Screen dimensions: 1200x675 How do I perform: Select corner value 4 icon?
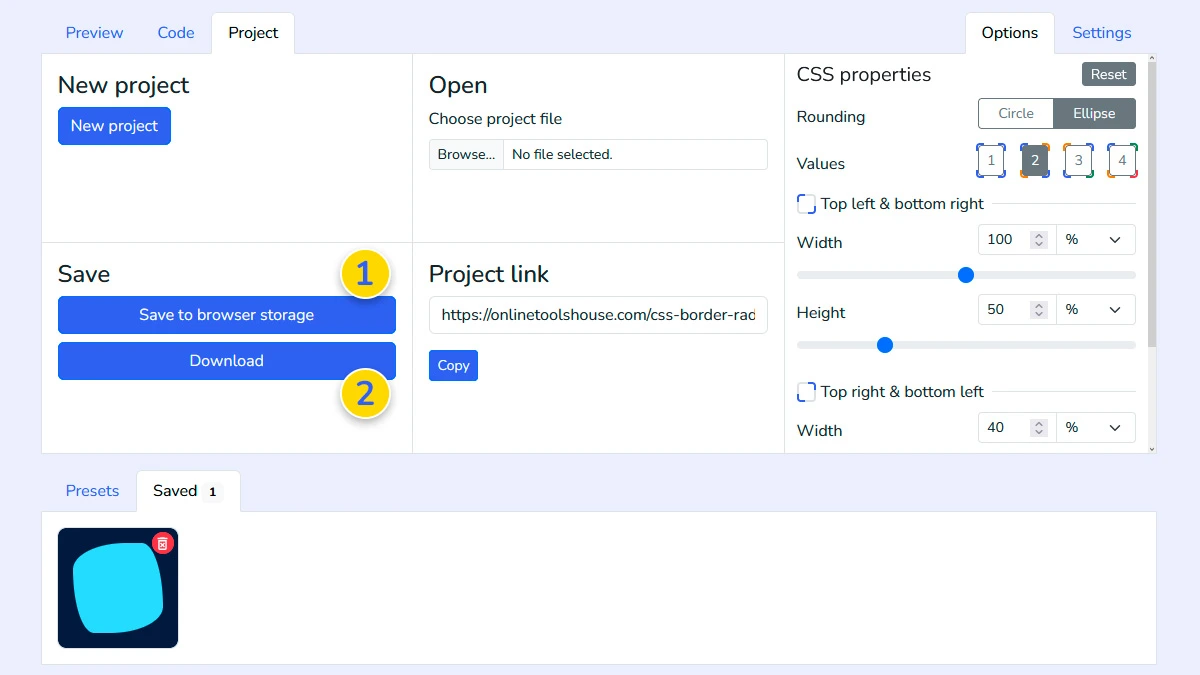pos(1122,160)
